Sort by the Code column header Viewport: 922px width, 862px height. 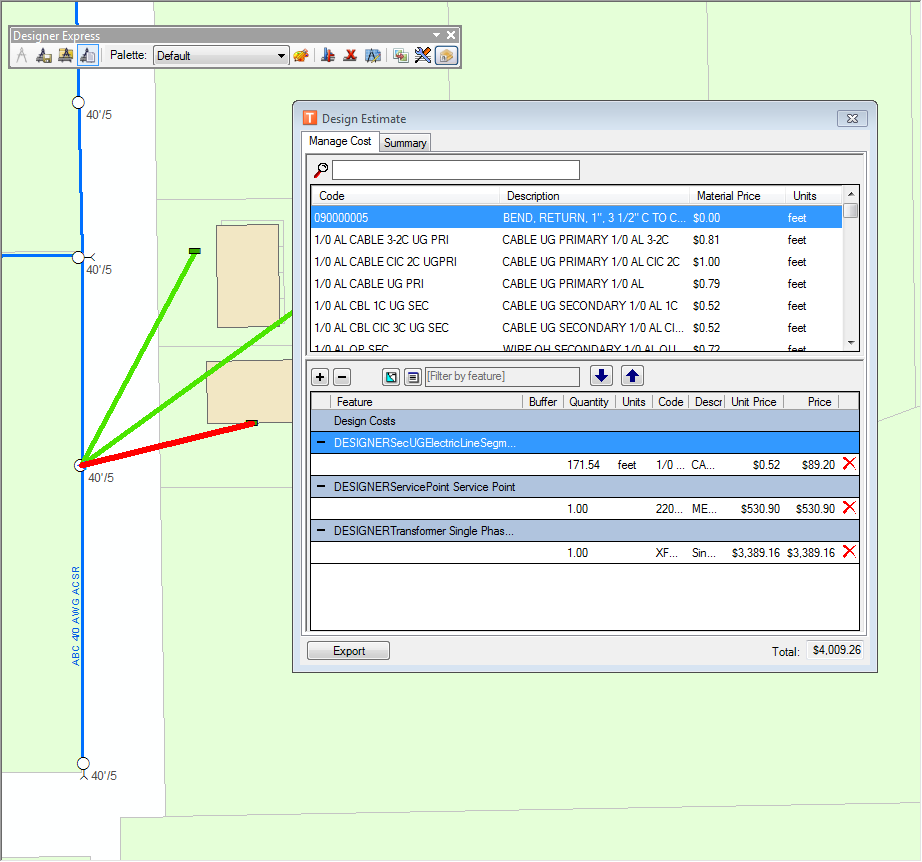coord(405,196)
